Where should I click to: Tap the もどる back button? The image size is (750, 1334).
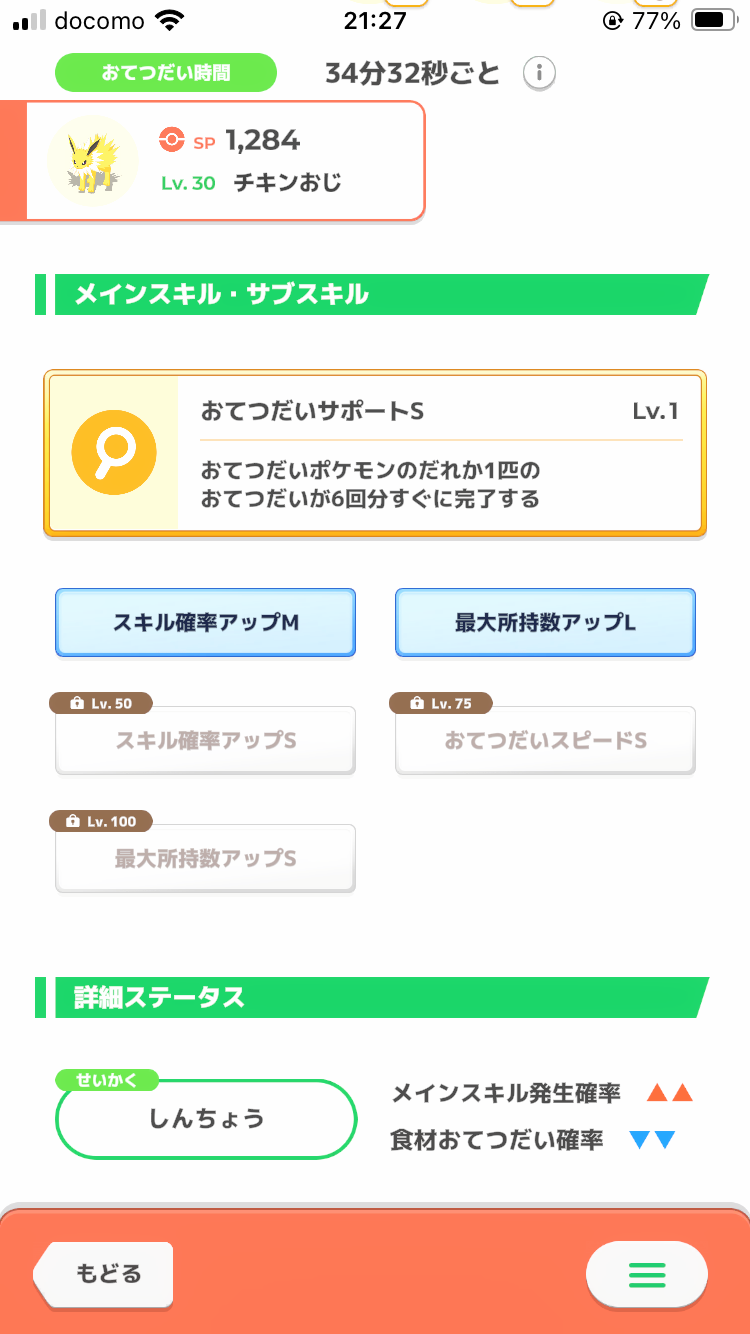coord(104,1274)
